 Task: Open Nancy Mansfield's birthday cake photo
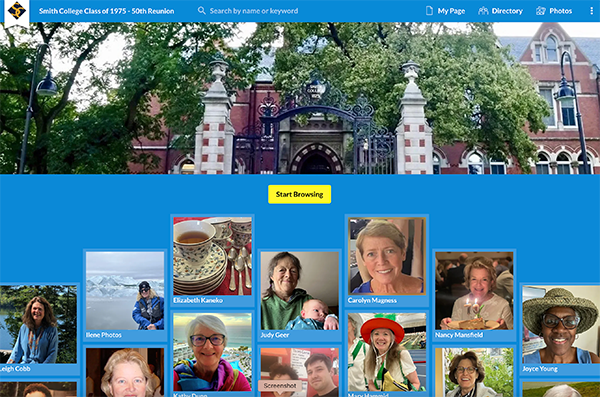[x=474, y=291]
